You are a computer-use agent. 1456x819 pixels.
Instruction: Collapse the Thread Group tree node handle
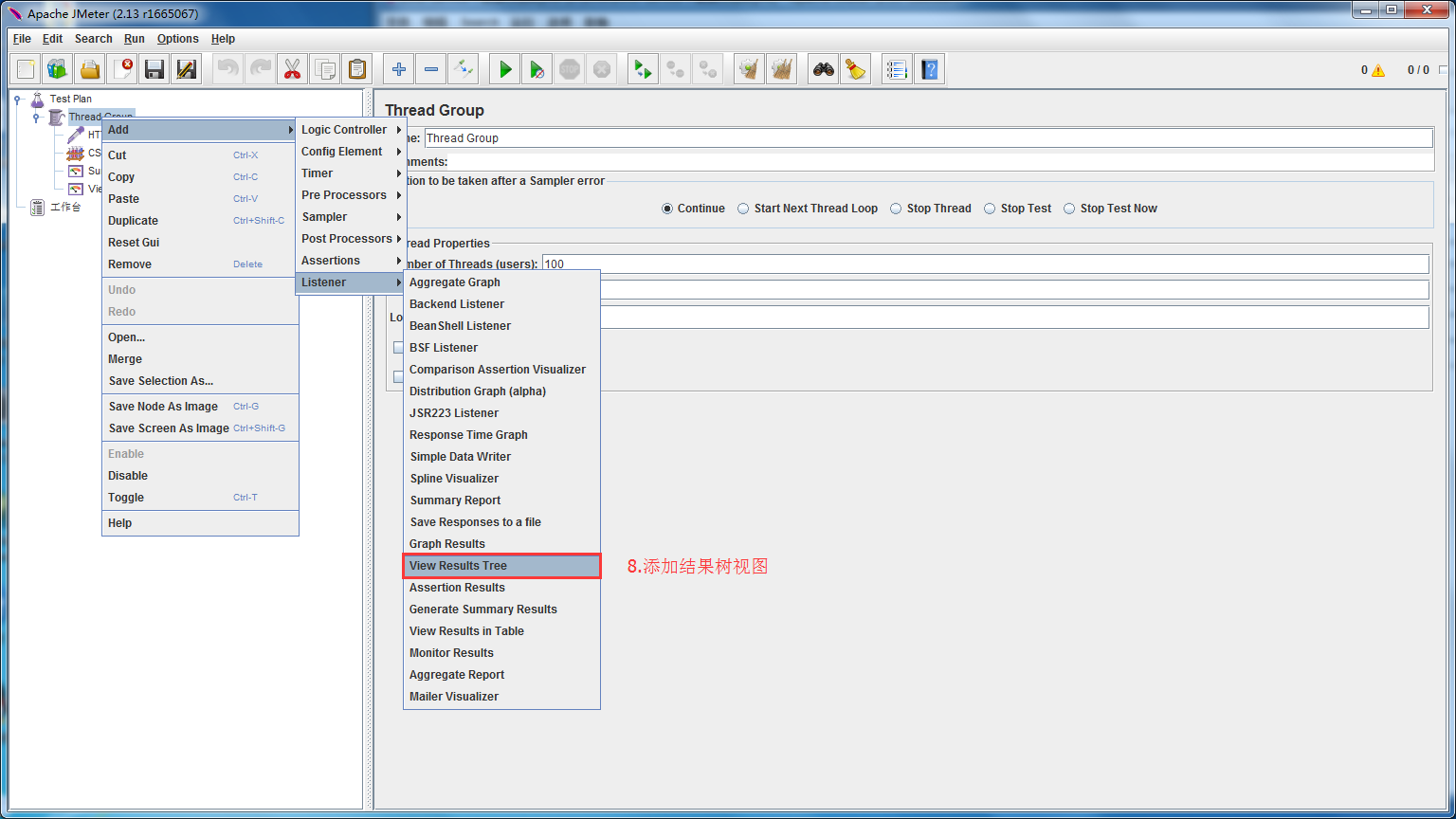coord(36,118)
